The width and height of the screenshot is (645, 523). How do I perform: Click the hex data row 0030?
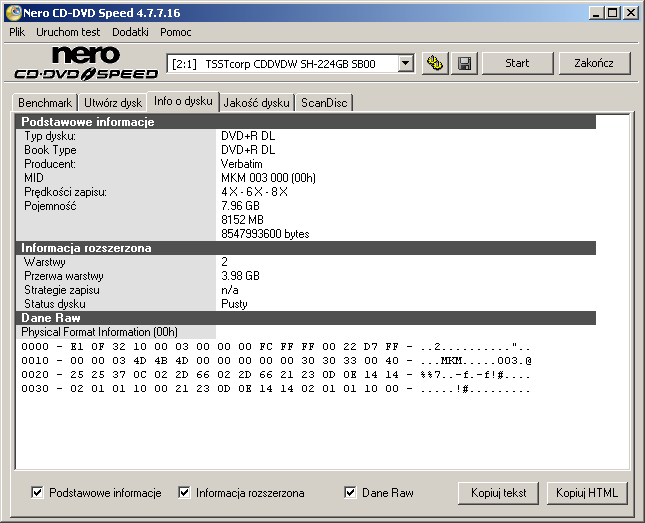276,389
